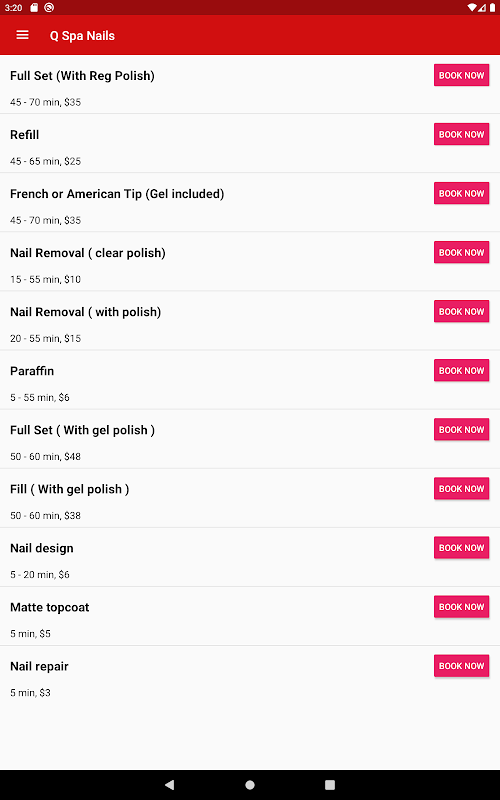
Task: Book French or American Tip service
Action: (461, 193)
